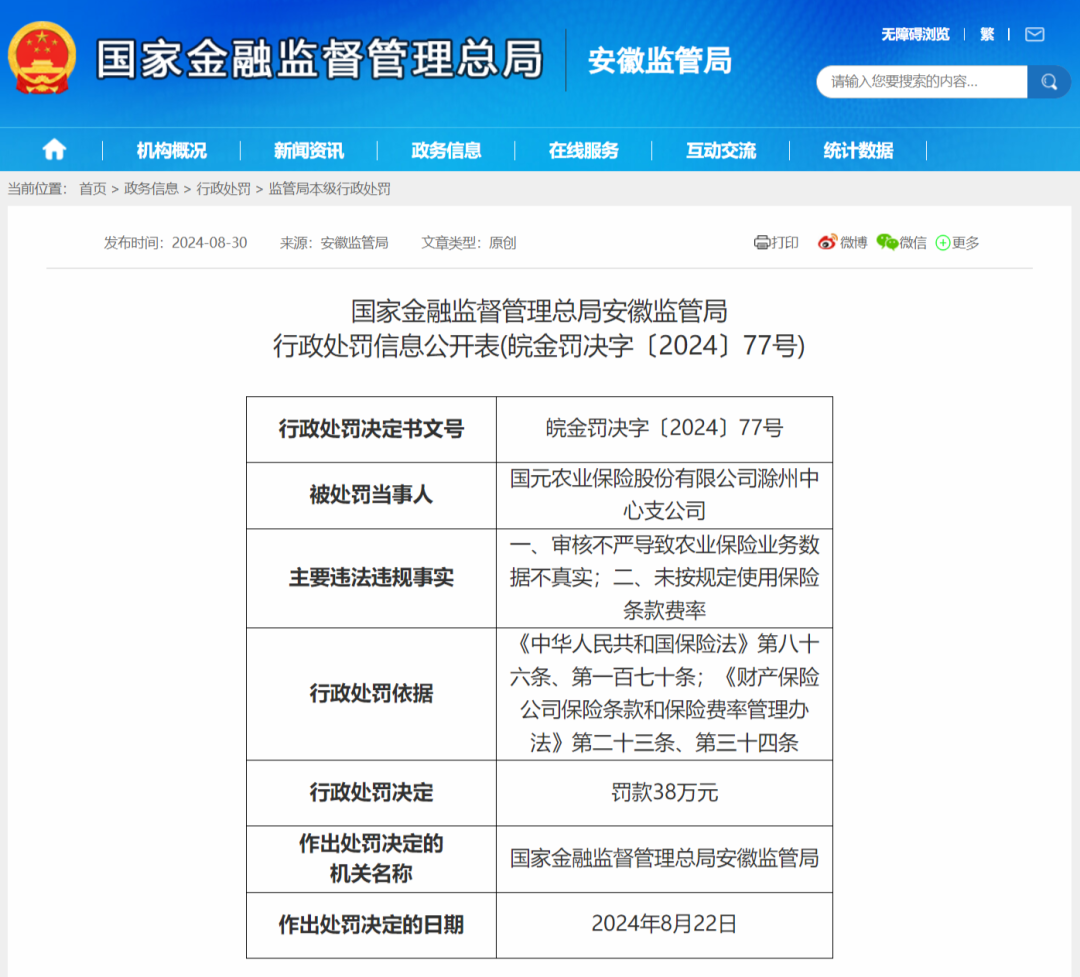Click the 罚款38万元 cell
Image resolution: width=1080 pixels, height=977 pixels.
[664, 793]
